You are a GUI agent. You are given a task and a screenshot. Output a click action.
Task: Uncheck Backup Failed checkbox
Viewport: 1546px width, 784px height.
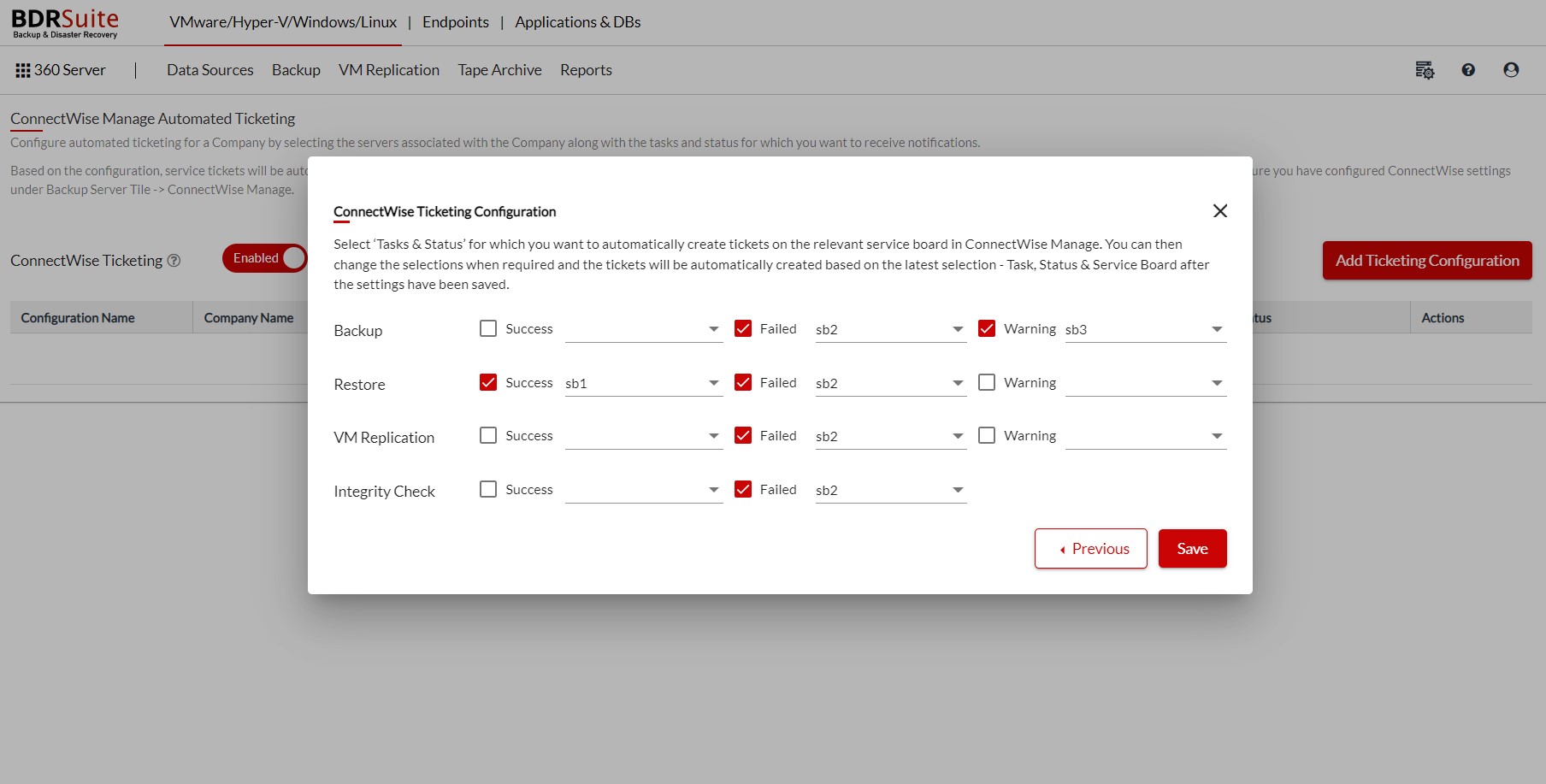[x=743, y=328]
